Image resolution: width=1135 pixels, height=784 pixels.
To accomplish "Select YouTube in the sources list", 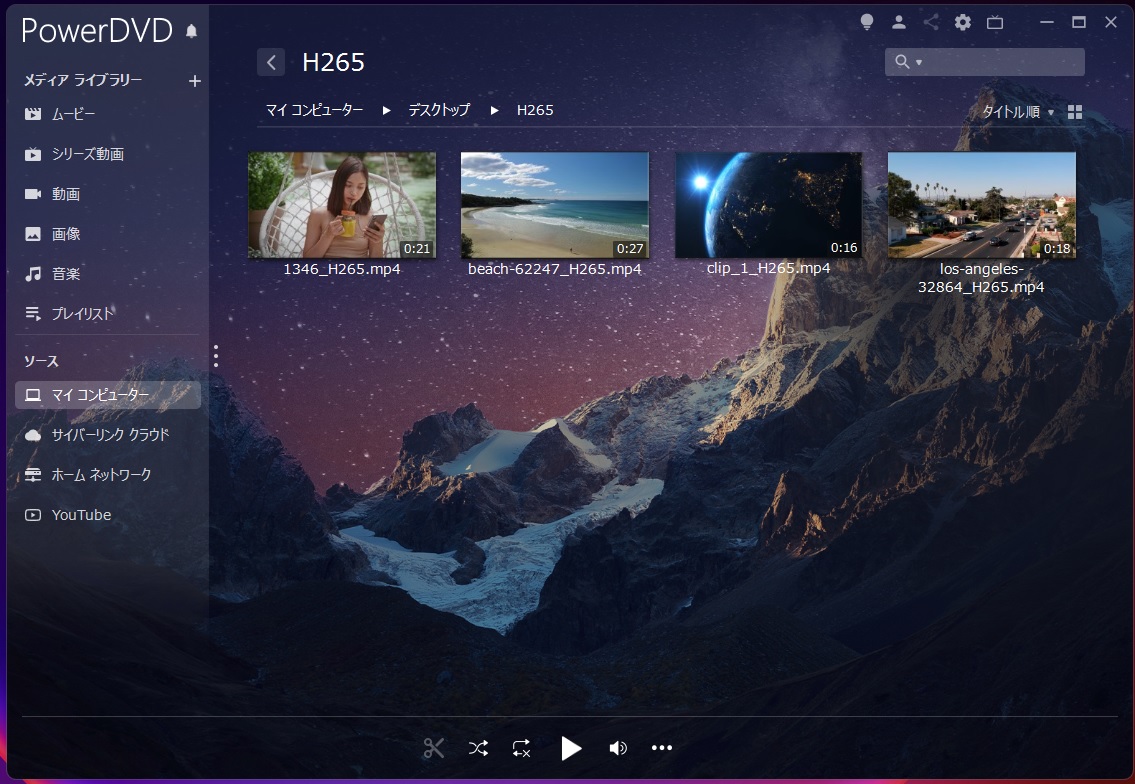I will tap(81, 515).
